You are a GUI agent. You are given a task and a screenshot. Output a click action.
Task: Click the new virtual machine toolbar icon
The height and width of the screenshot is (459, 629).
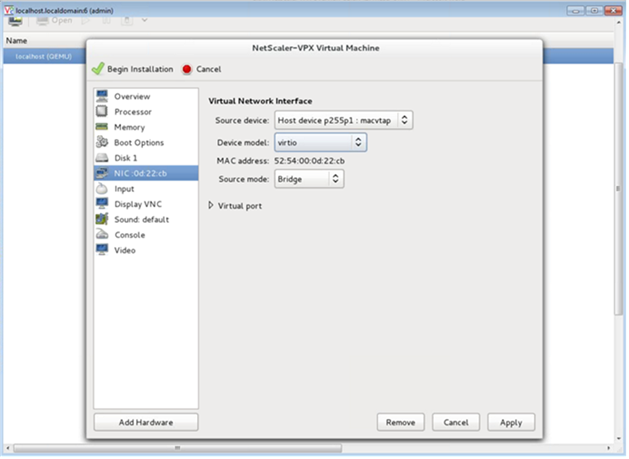coord(15,21)
